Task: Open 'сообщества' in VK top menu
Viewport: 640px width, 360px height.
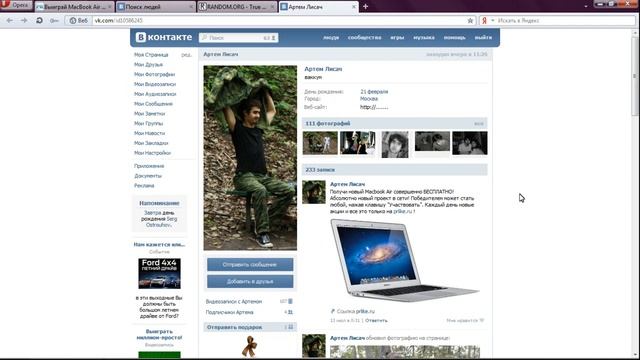Action: 364,38
